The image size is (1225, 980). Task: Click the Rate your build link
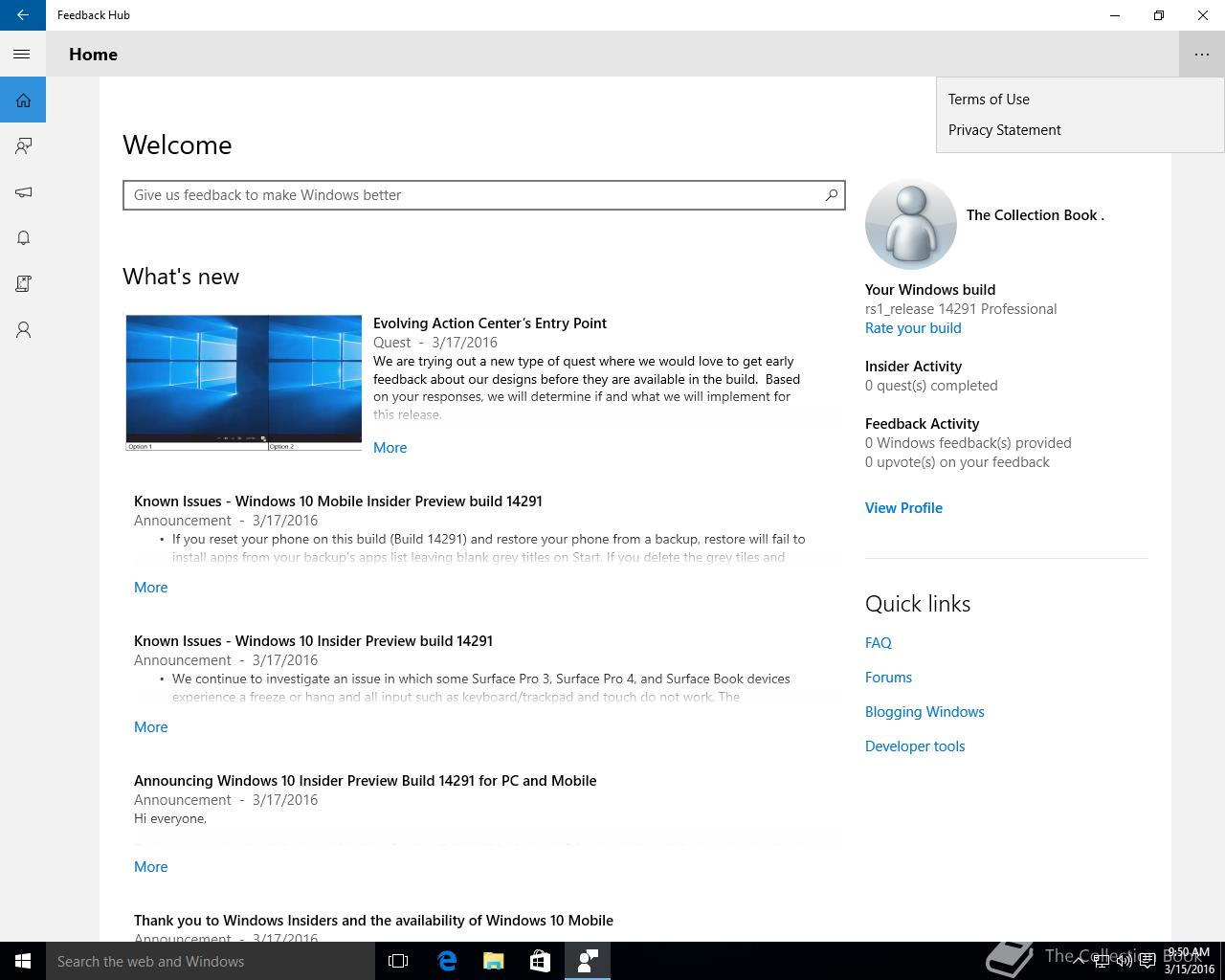pos(913,328)
